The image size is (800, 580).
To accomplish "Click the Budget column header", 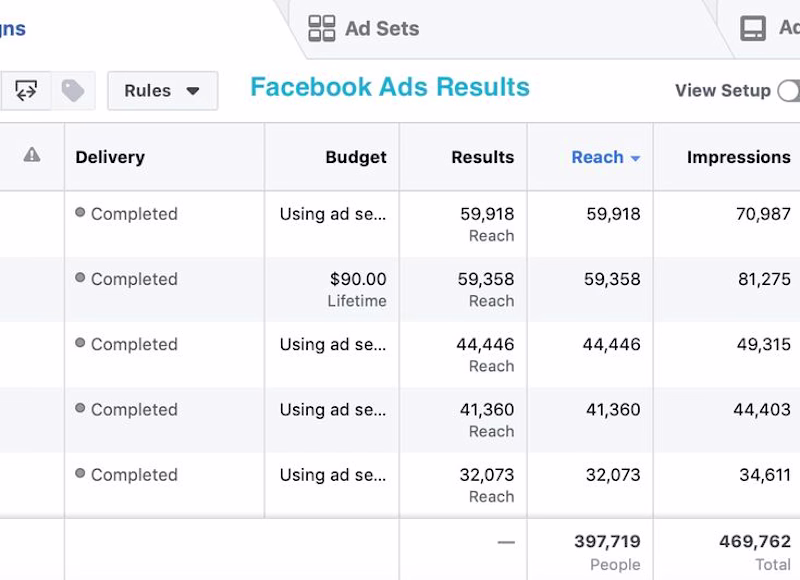I will (x=355, y=157).
